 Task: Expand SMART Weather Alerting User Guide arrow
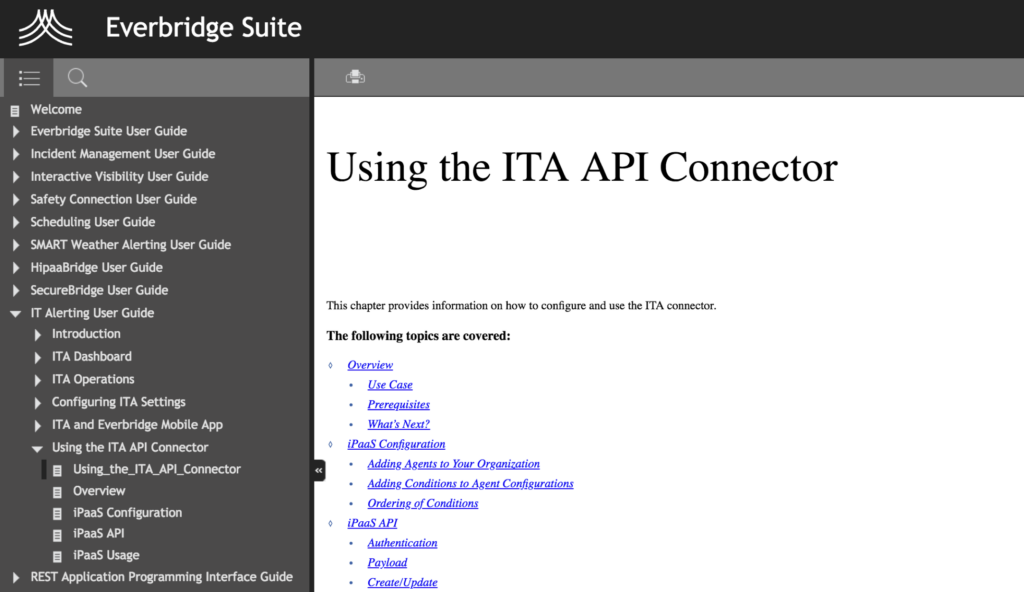point(16,245)
